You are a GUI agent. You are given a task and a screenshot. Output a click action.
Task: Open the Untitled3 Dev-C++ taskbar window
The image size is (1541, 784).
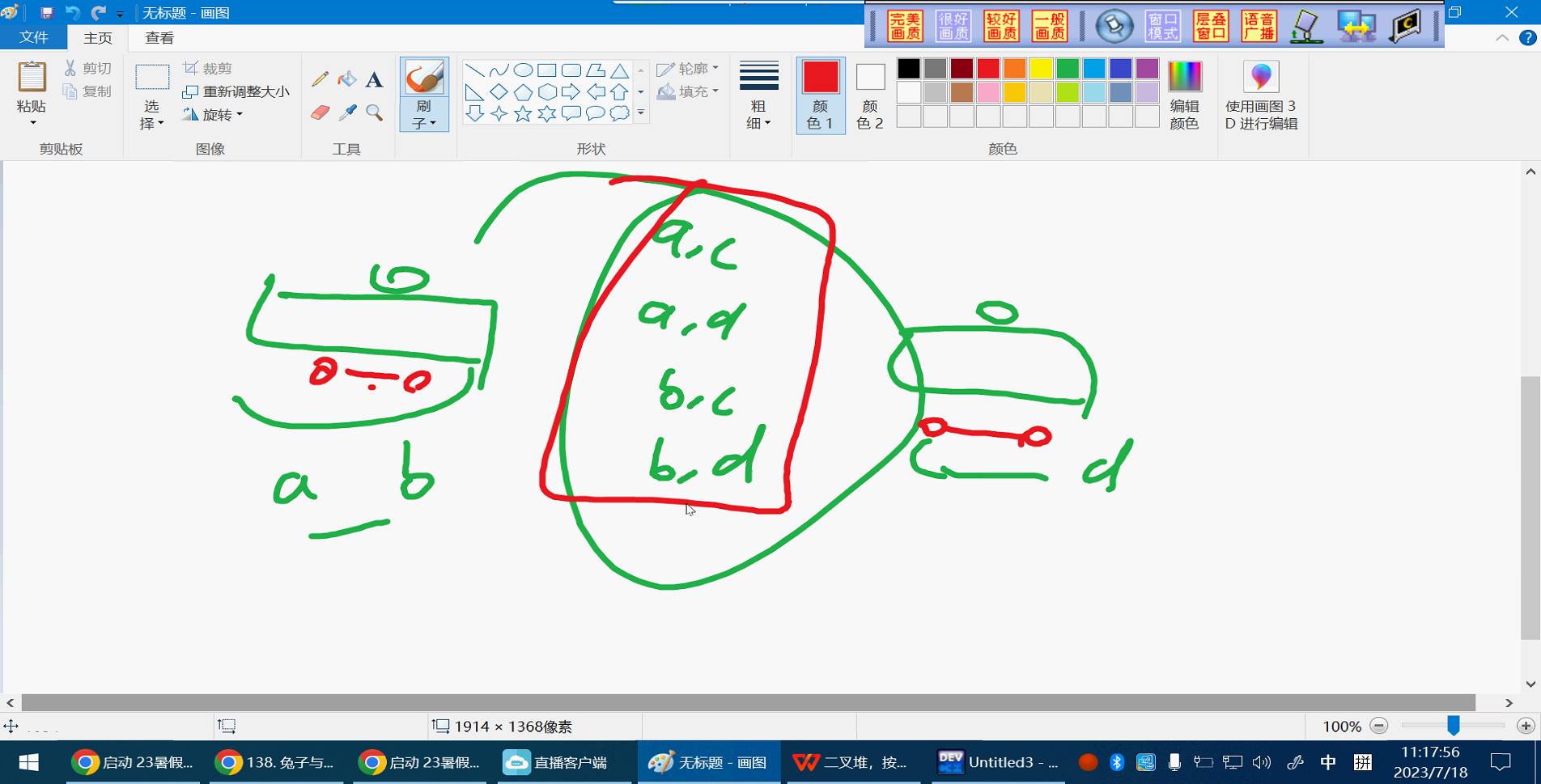(x=999, y=762)
